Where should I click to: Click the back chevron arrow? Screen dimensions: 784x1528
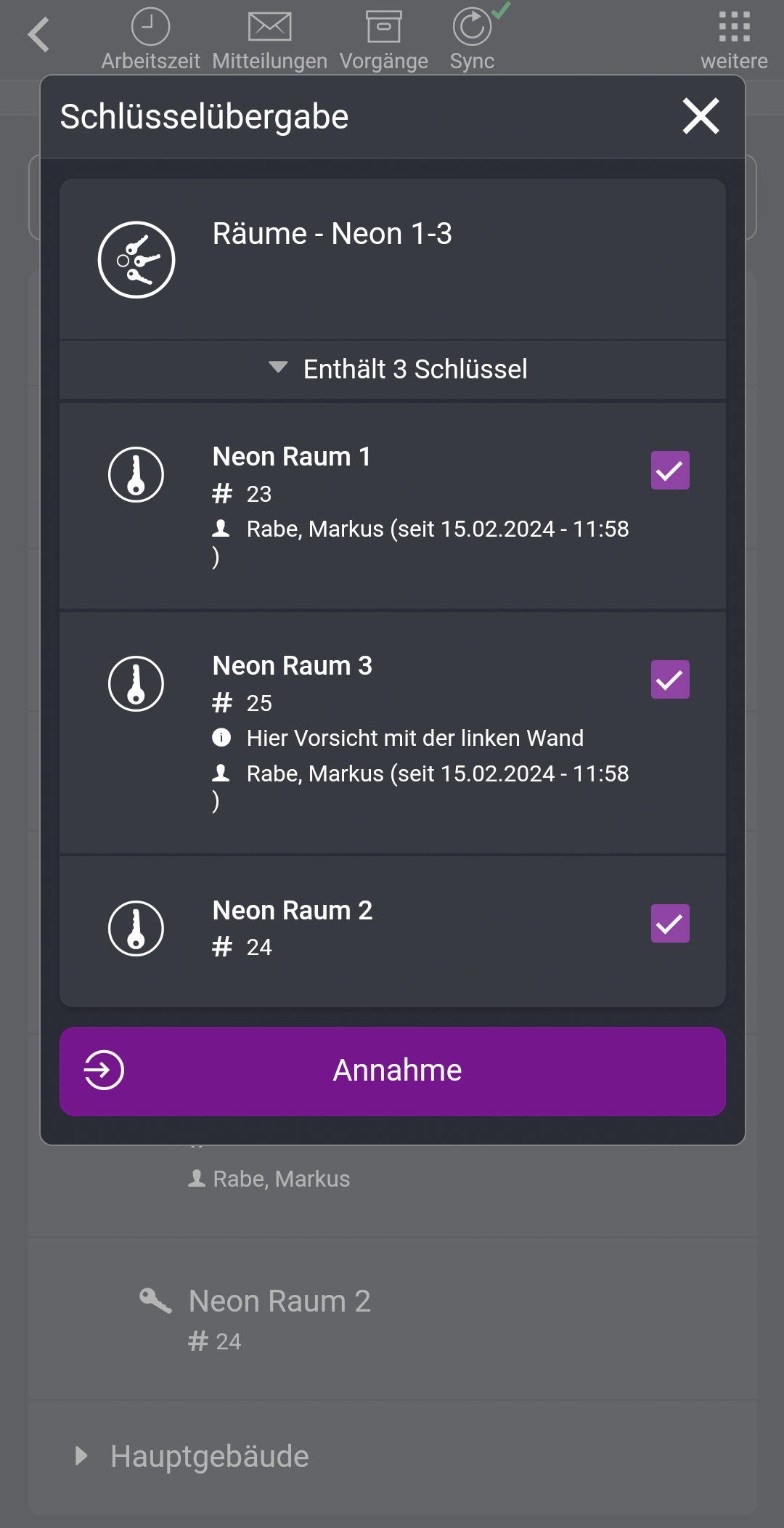(x=39, y=33)
